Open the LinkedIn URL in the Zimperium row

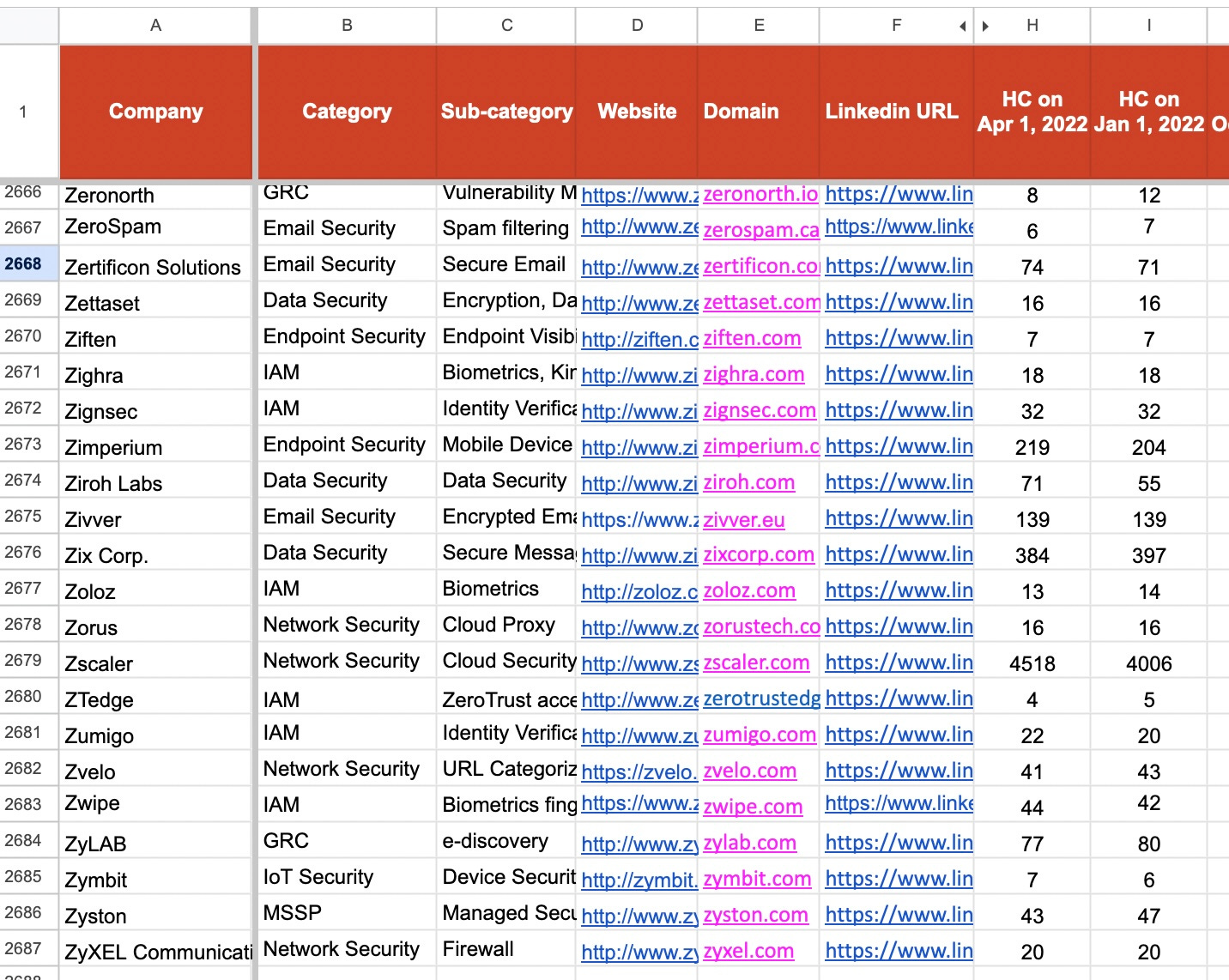899,446
